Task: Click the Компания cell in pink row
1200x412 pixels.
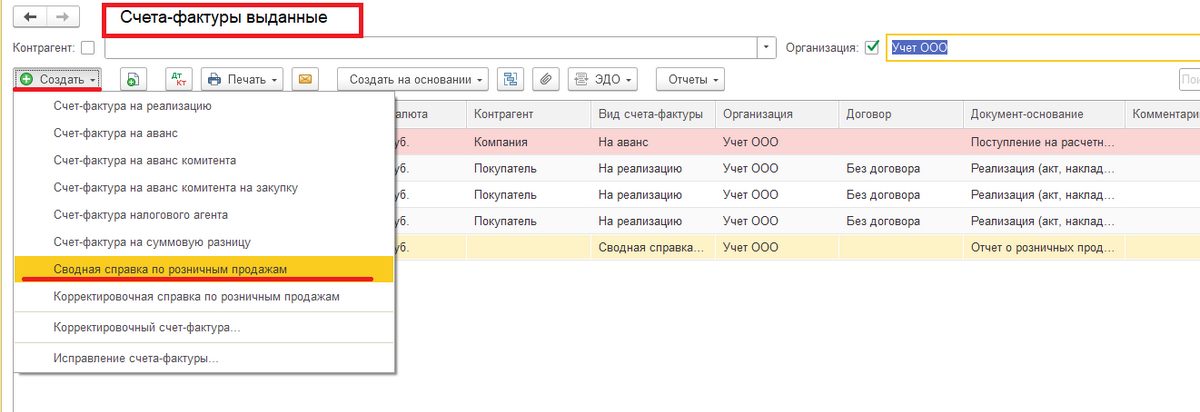Action: pyautogui.click(x=528, y=142)
